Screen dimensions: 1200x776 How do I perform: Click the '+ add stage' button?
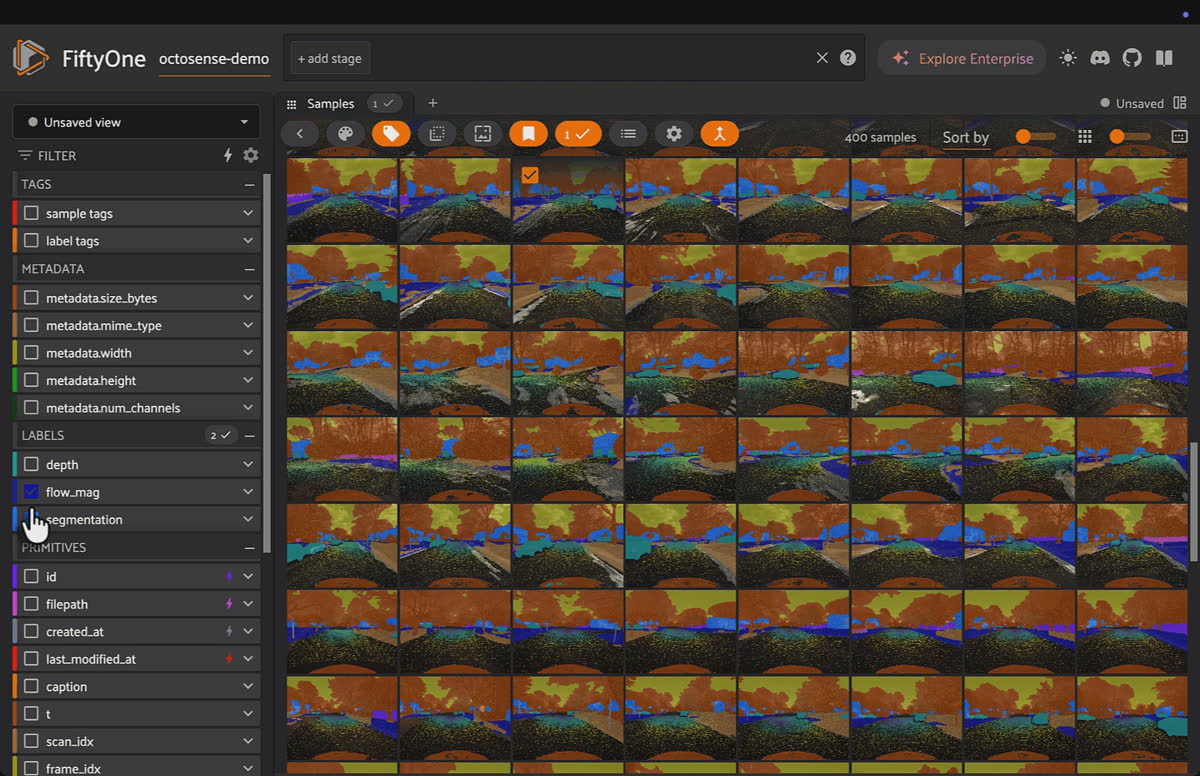point(330,58)
